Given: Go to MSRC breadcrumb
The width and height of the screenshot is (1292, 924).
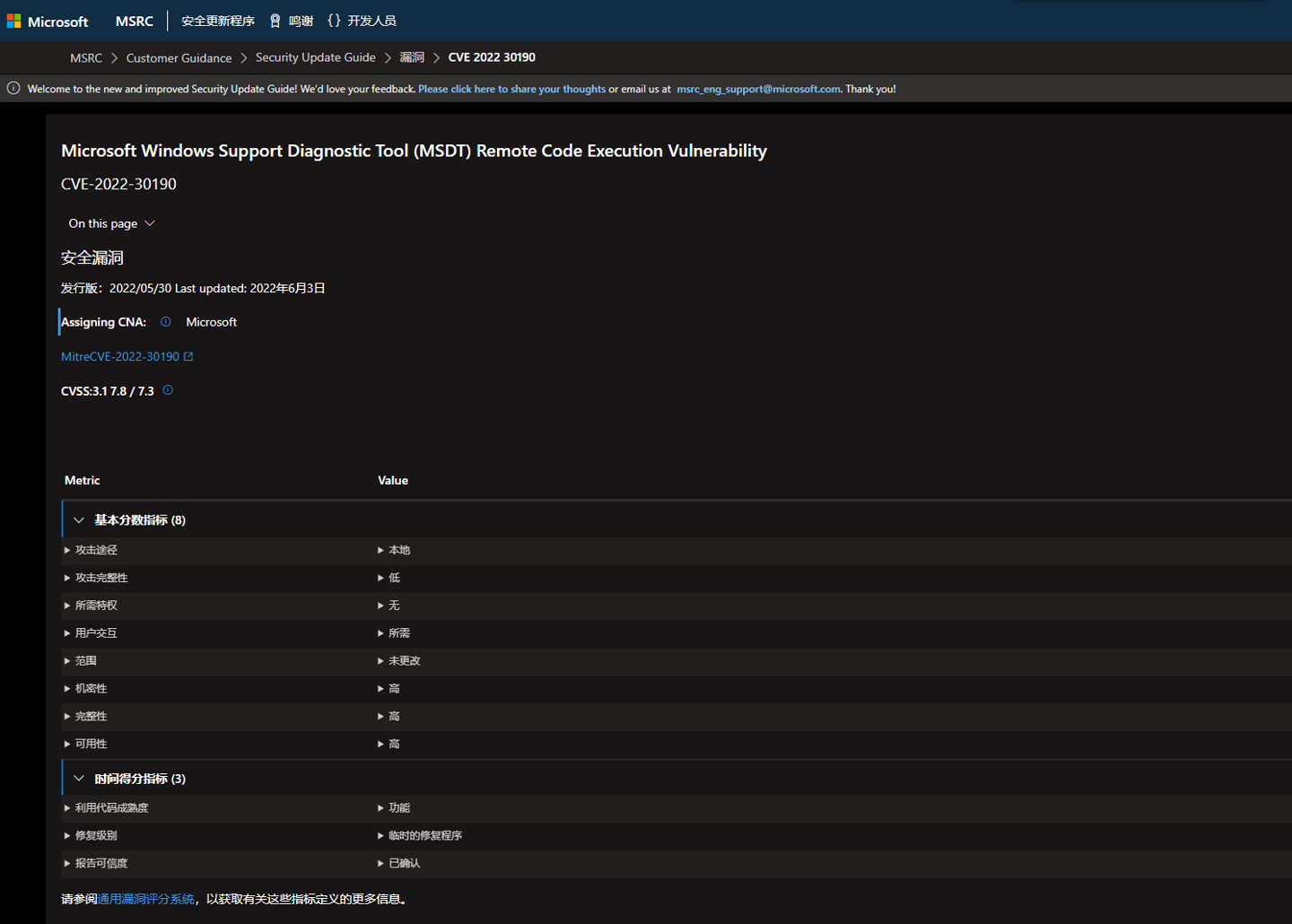Looking at the screenshot, I should click(x=86, y=57).
